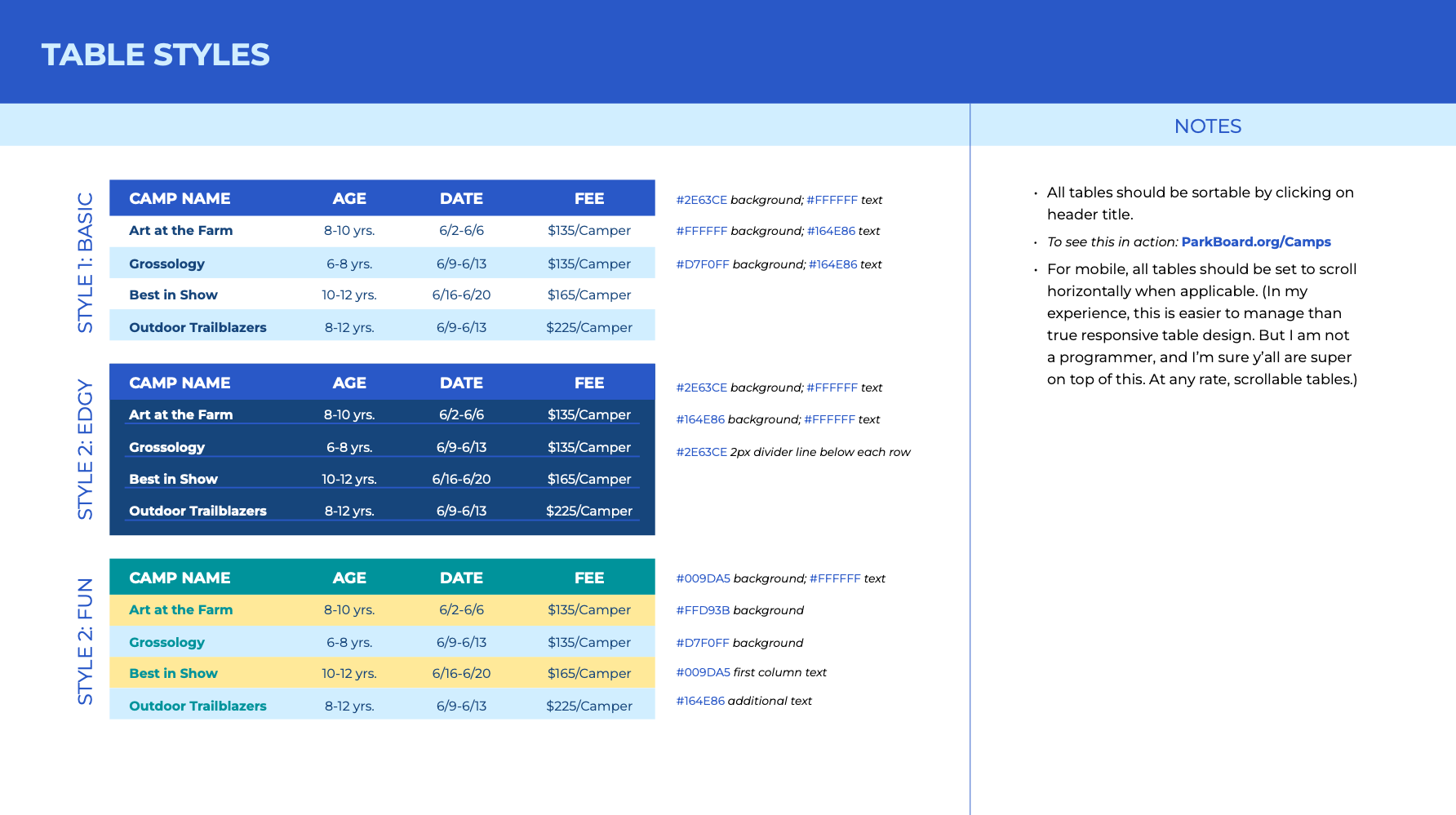Select 'Best in Show' in Edgy table
Viewport: 1456px width, 815px height.
coord(173,479)
